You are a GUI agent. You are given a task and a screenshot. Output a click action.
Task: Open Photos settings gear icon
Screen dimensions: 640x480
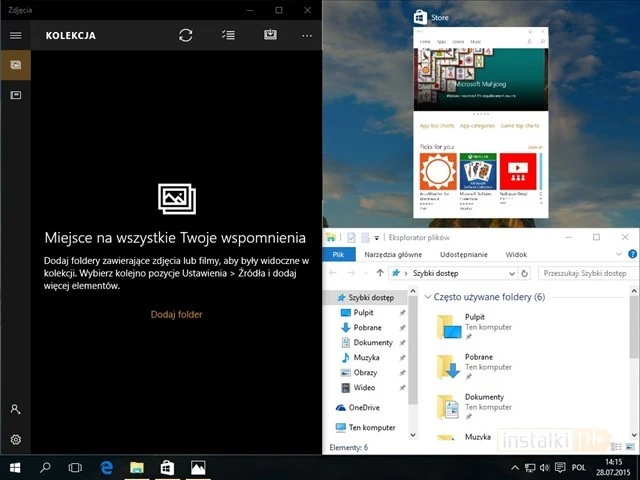pyautogui.click(x=15, y=439)
